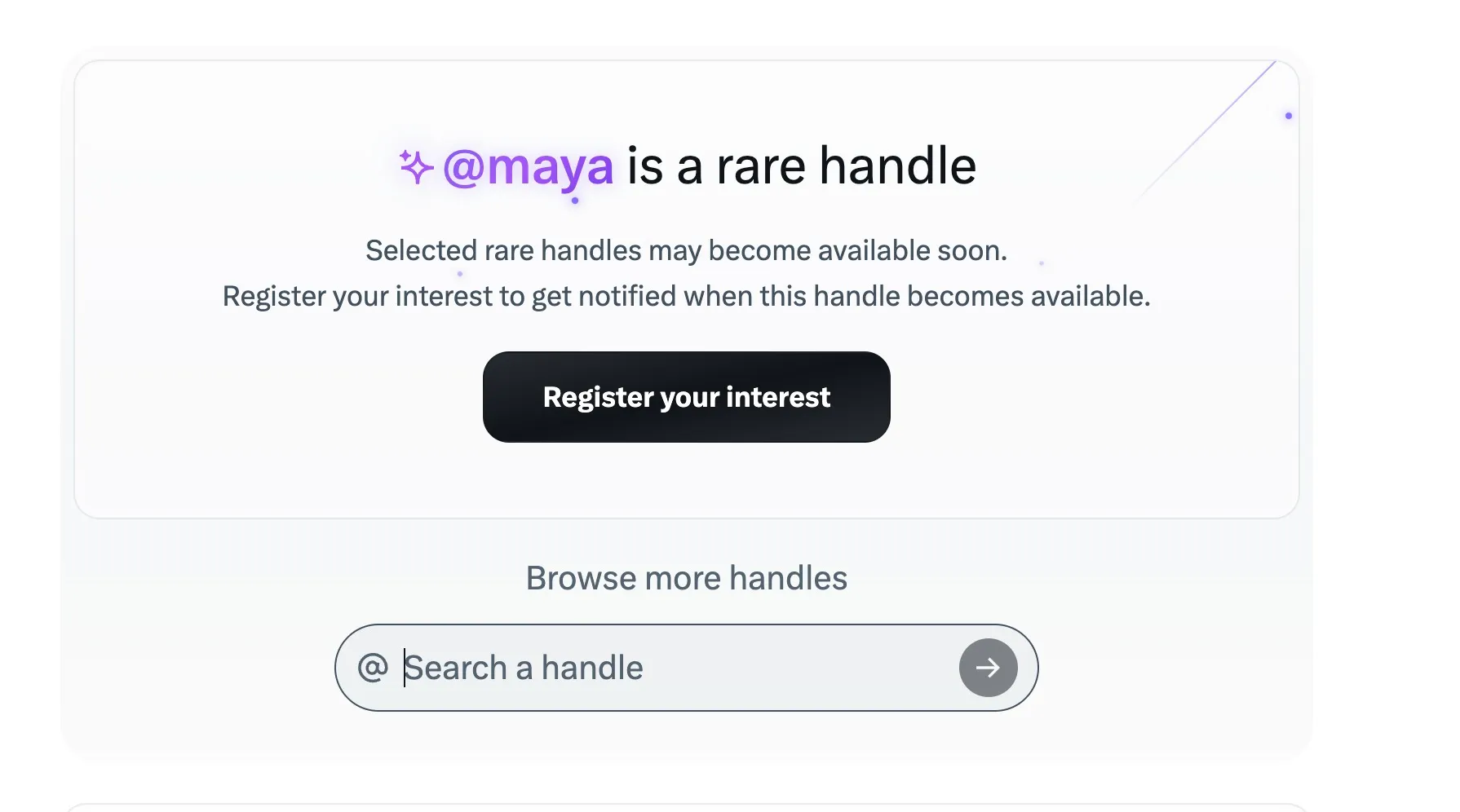This screenshot has height=812, width=1460.
Task: Click the 'Browse more handles' heading
Action: [686, 578]
